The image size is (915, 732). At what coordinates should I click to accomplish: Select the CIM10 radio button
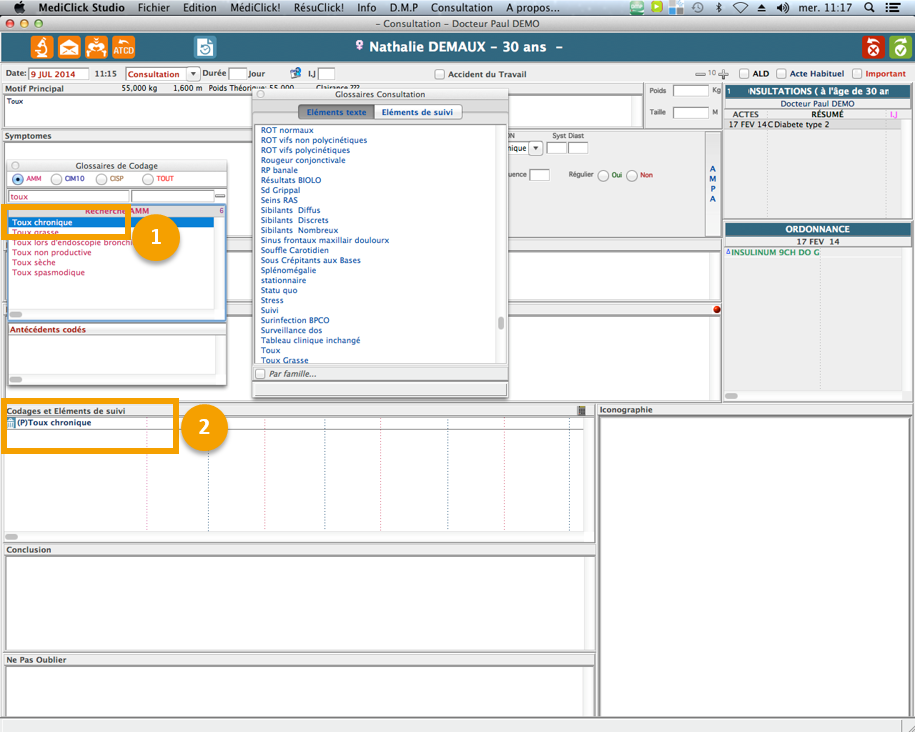click(56, 179)
